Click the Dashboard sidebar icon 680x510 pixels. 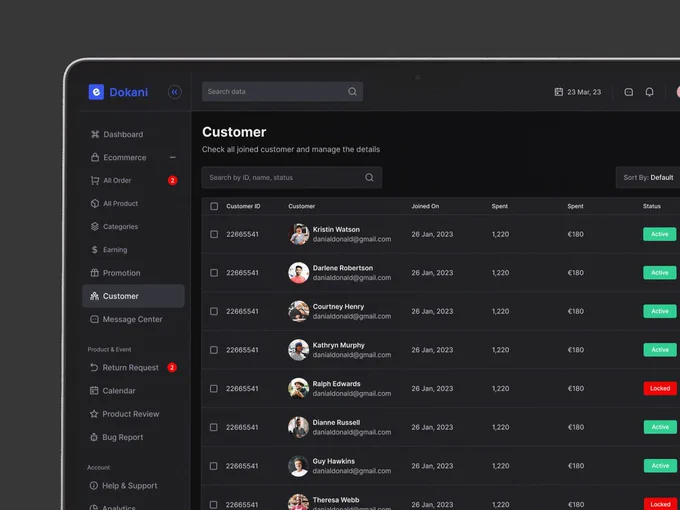point(95,134)
